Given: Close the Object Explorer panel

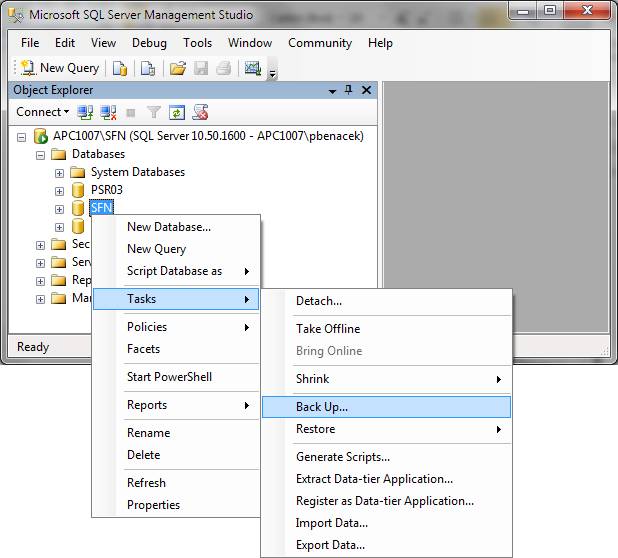Looking at the screenshot, I should pyautogui.click(x=366, y=90).
